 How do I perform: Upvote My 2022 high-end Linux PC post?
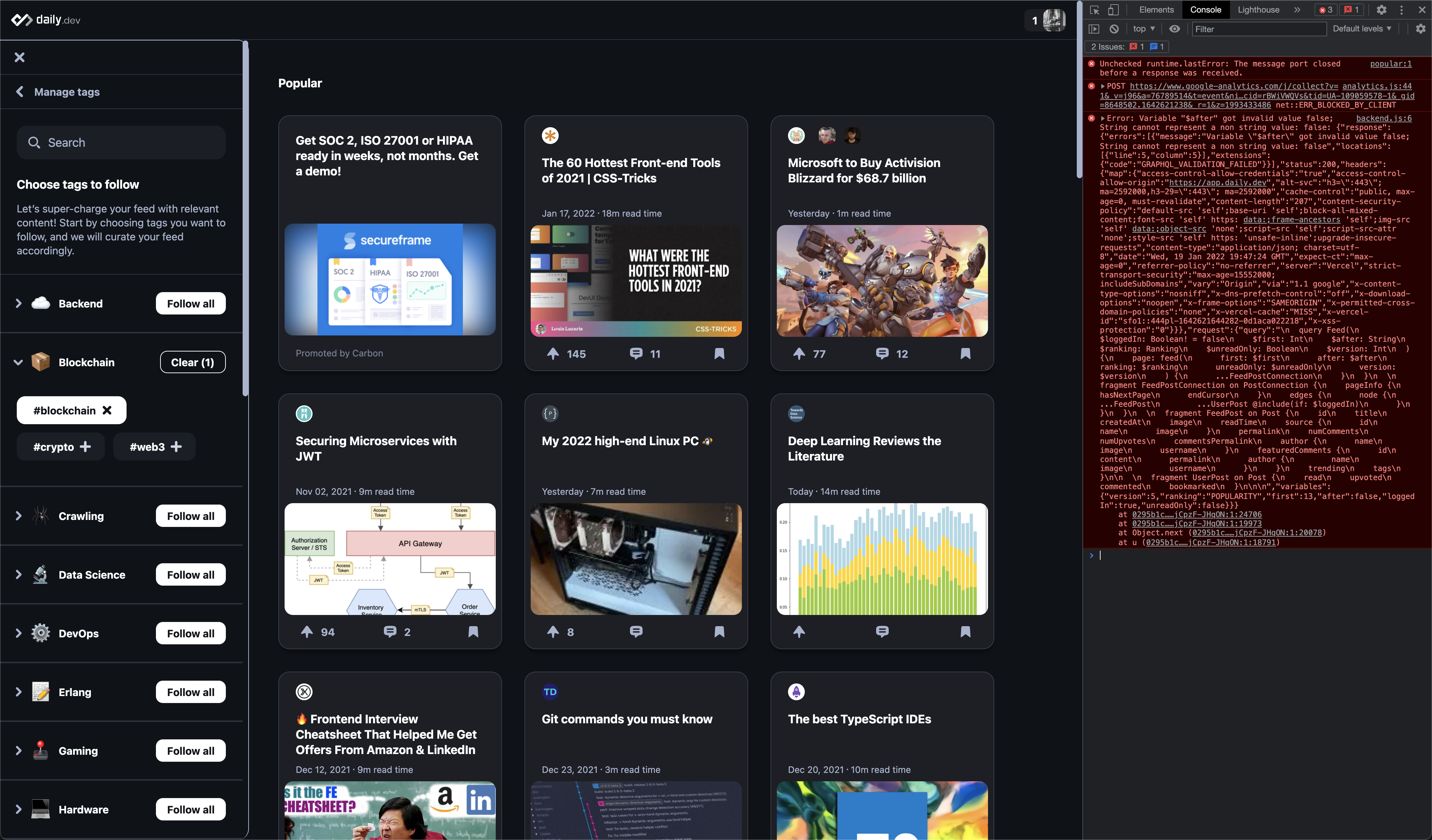[x=553, y=631]
